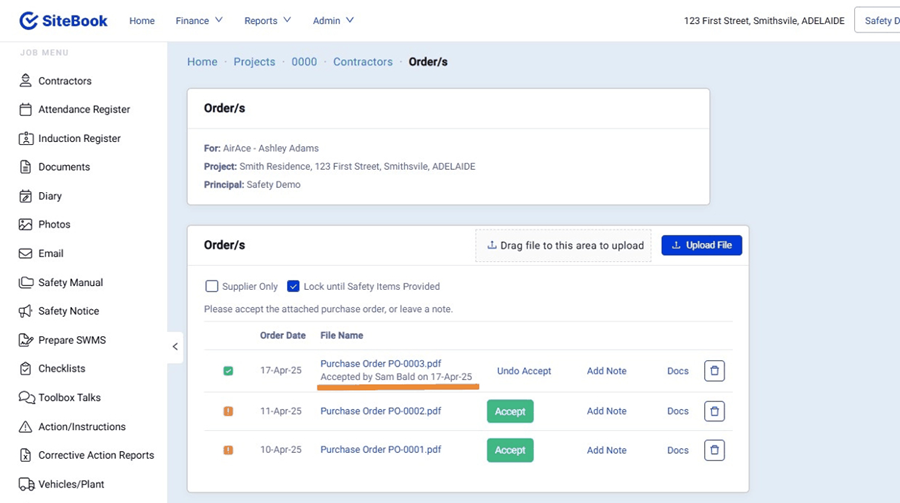Click the drag file upload area
Screen dimensions: 900x503
(x=565, y=245)
